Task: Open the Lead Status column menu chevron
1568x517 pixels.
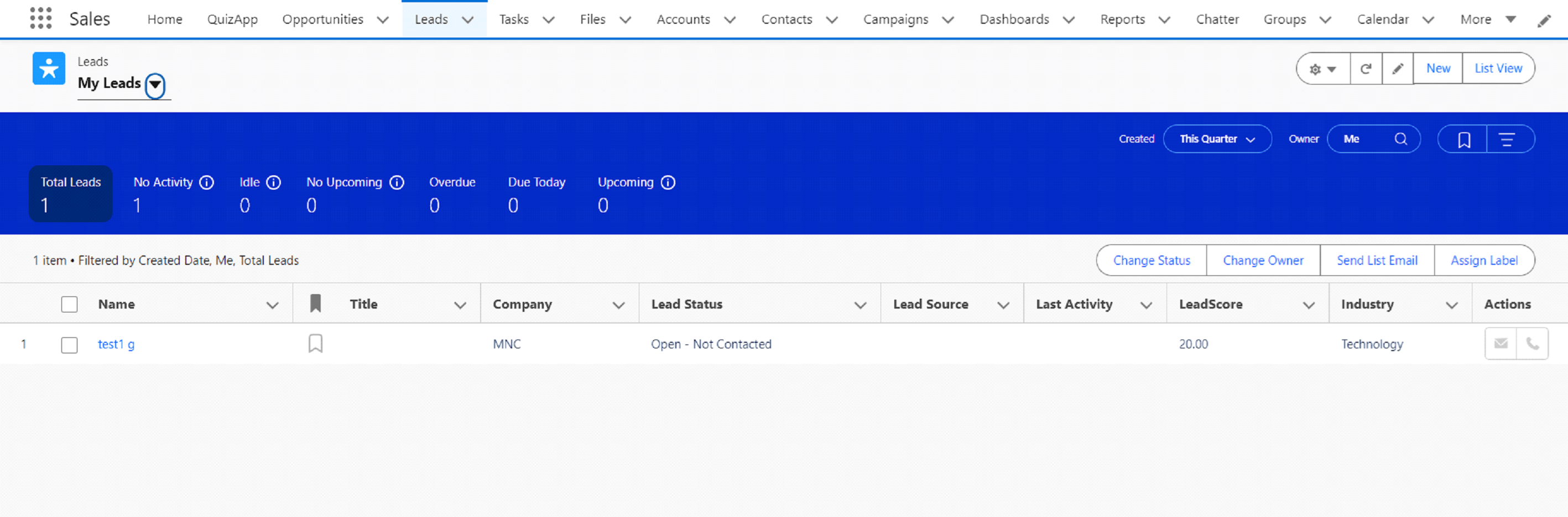Action: (x=860, y=305)
